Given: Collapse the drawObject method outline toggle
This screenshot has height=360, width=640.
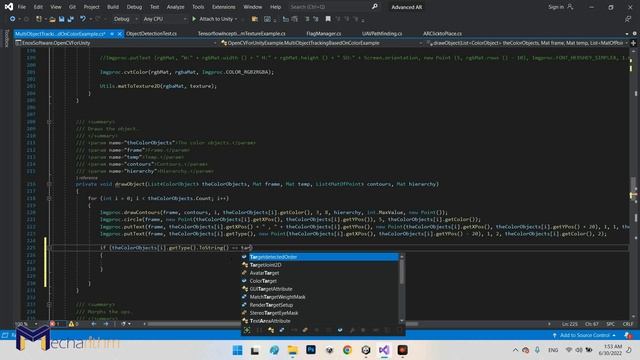Looking at the screenshot, I should pos(49,184).
